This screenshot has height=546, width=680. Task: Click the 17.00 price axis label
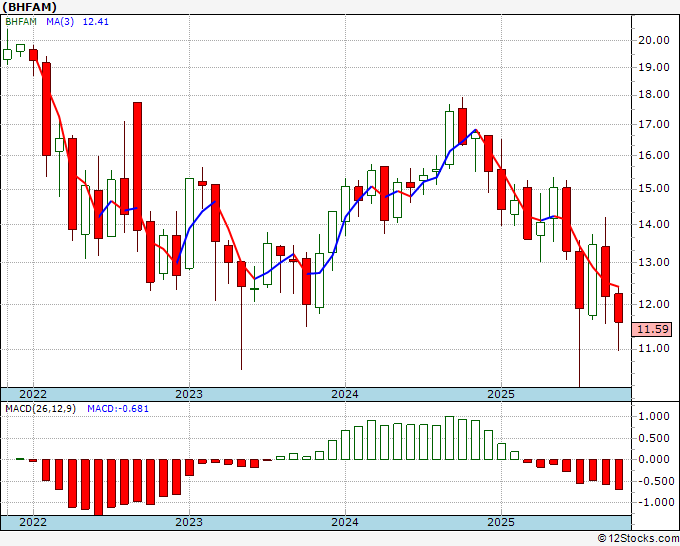(654, 124)
